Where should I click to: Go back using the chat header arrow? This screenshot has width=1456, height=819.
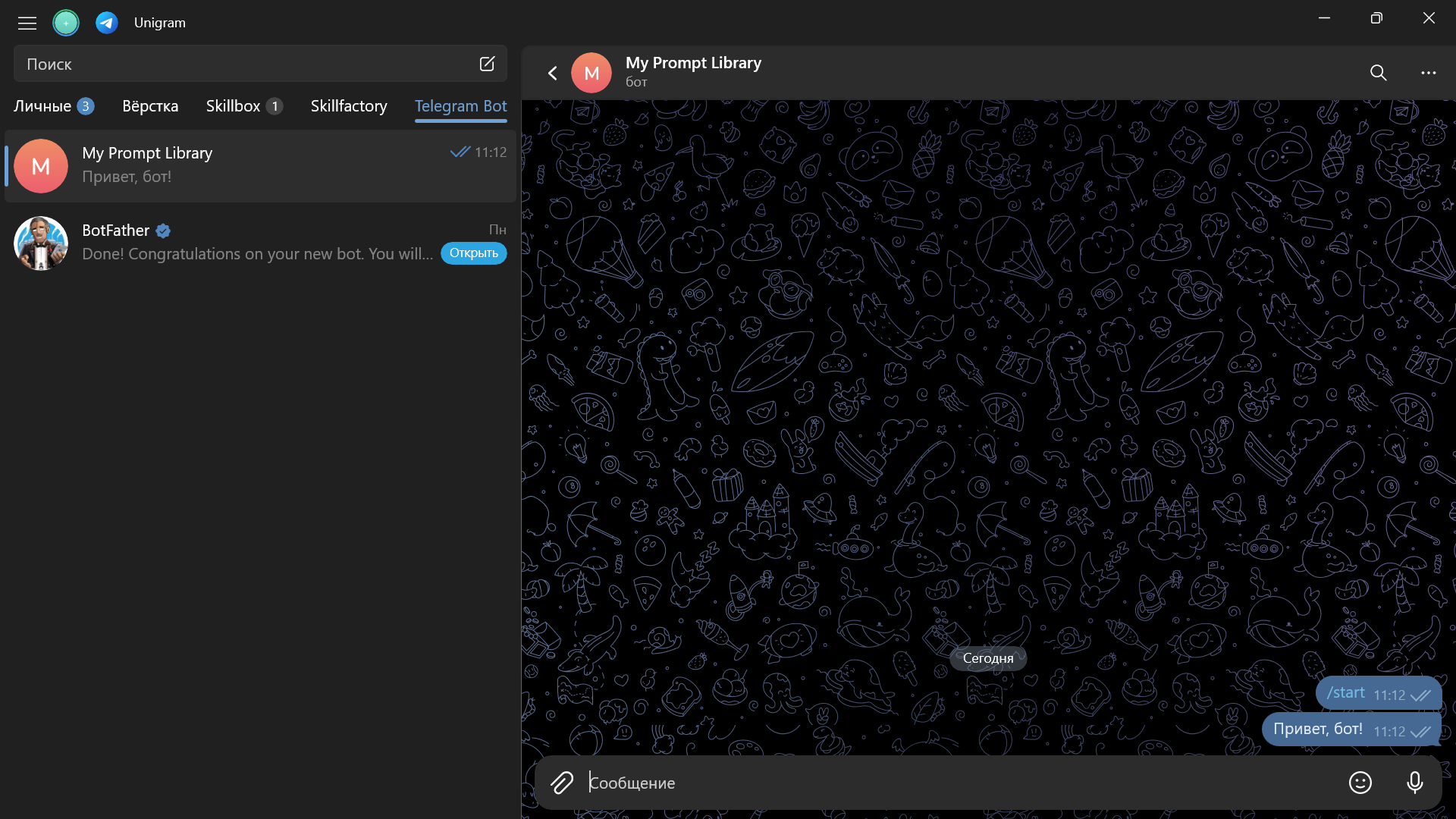[x=553, y=73]
